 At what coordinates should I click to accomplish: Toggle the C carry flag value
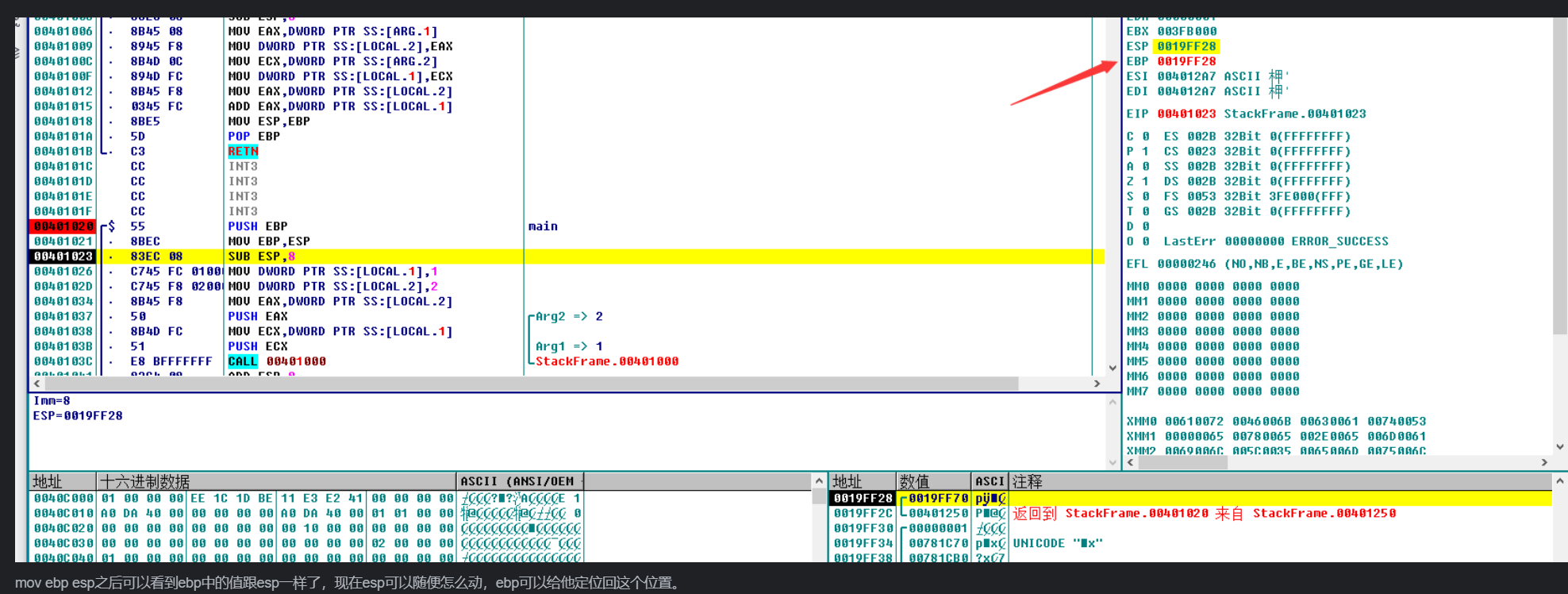pyautogui.click(x=1145, y=137)
